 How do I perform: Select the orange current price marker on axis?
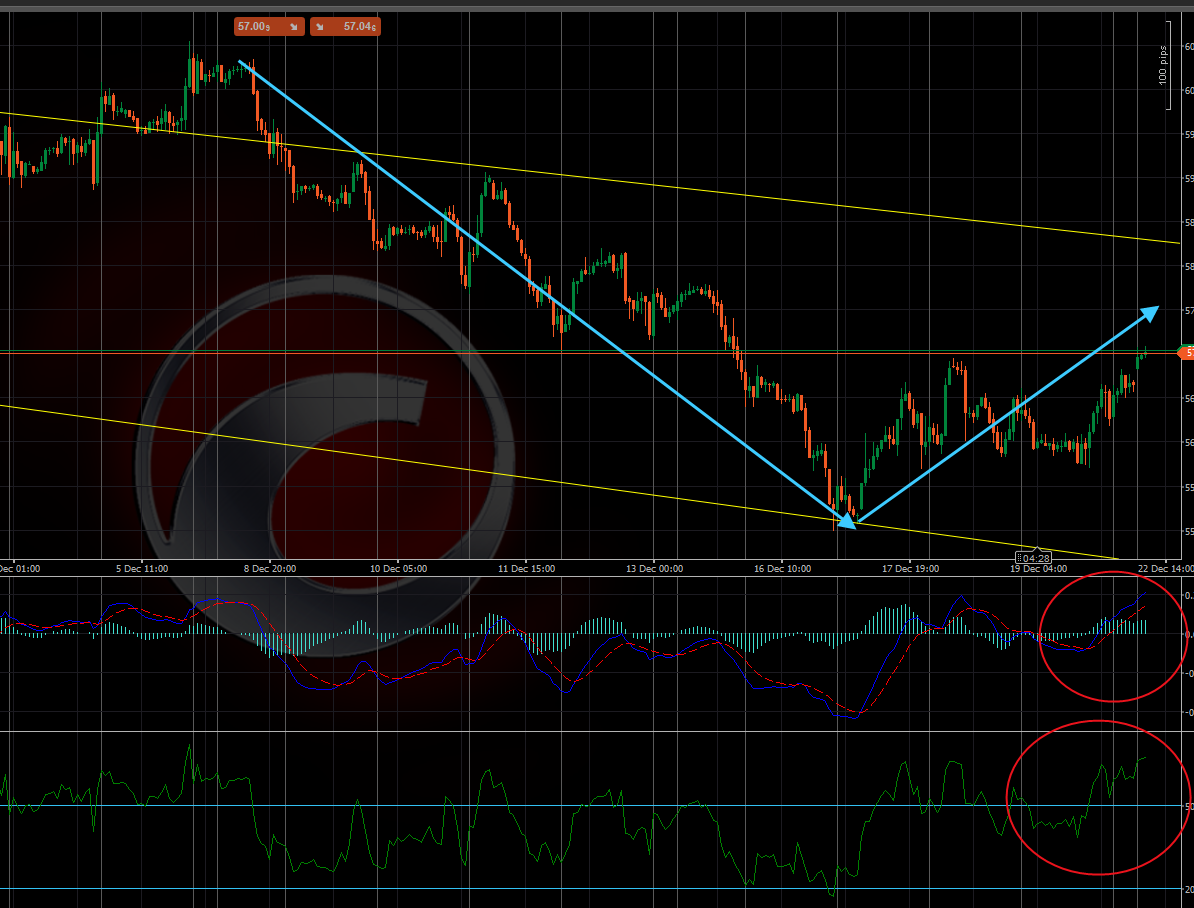click(x=1186, y=353)
